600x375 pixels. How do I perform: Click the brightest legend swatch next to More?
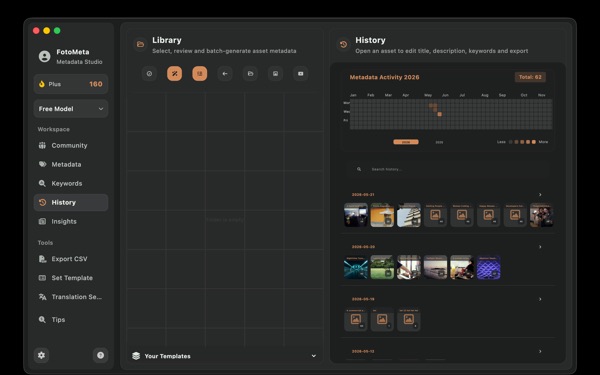(x=534, y=142)
